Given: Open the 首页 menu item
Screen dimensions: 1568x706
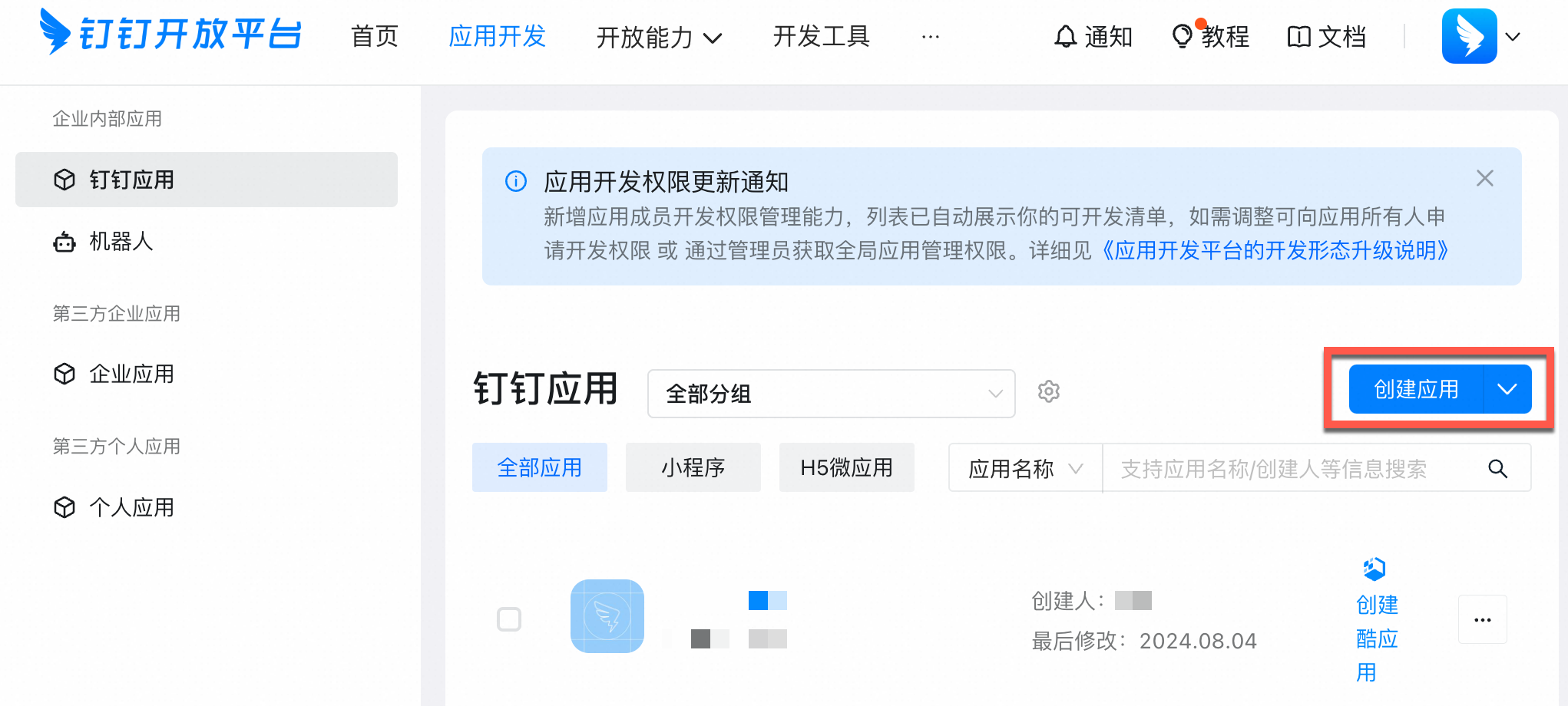Looking at the screenshot, I should pos(374,36).
